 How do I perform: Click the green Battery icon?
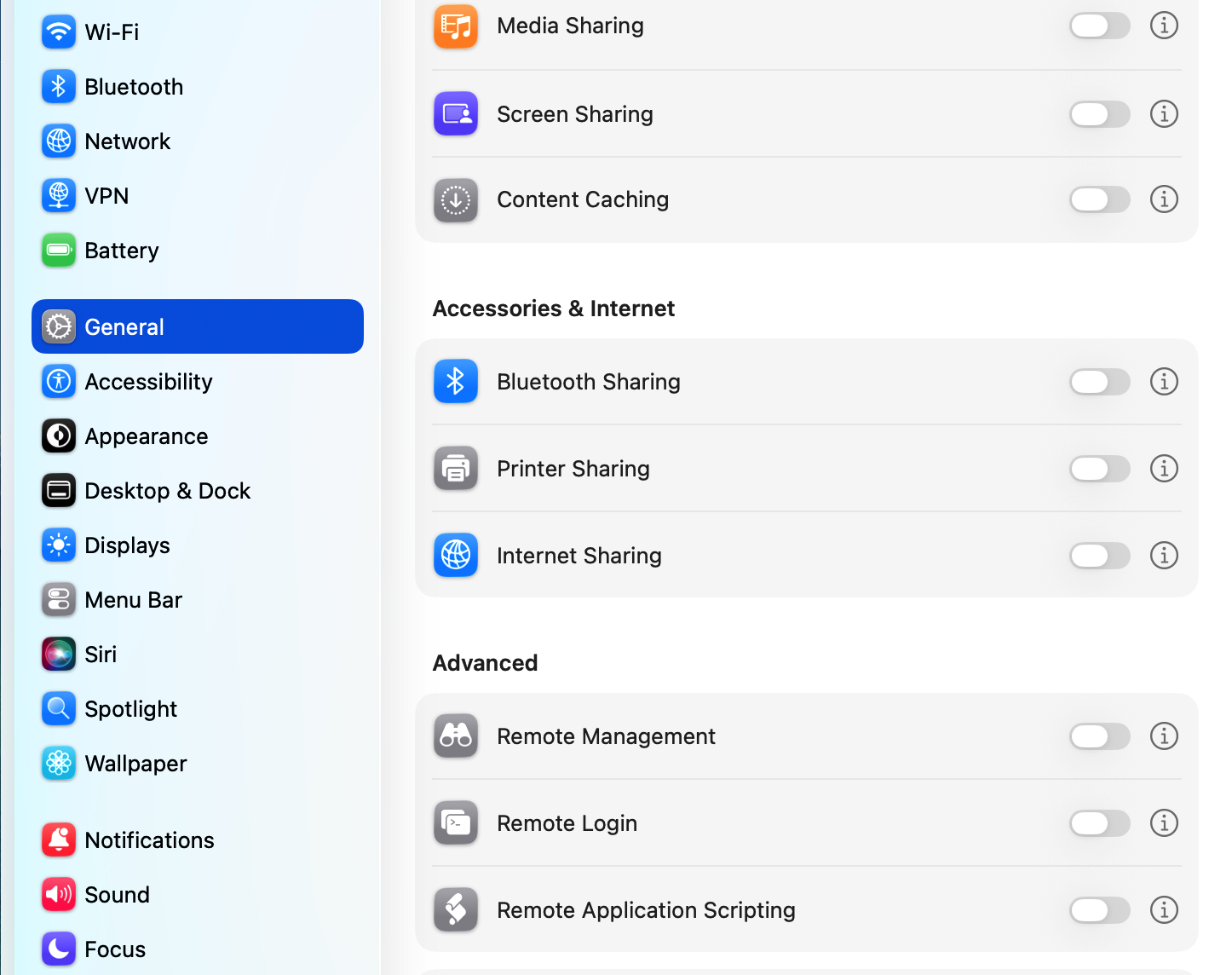pyautogui.click(x=58, y=251)
